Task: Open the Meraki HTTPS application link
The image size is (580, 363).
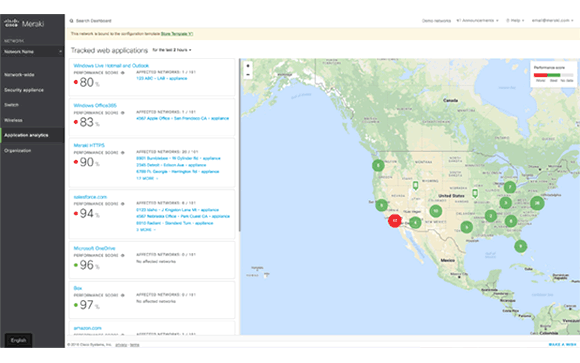Action: (x=89, y=145)
